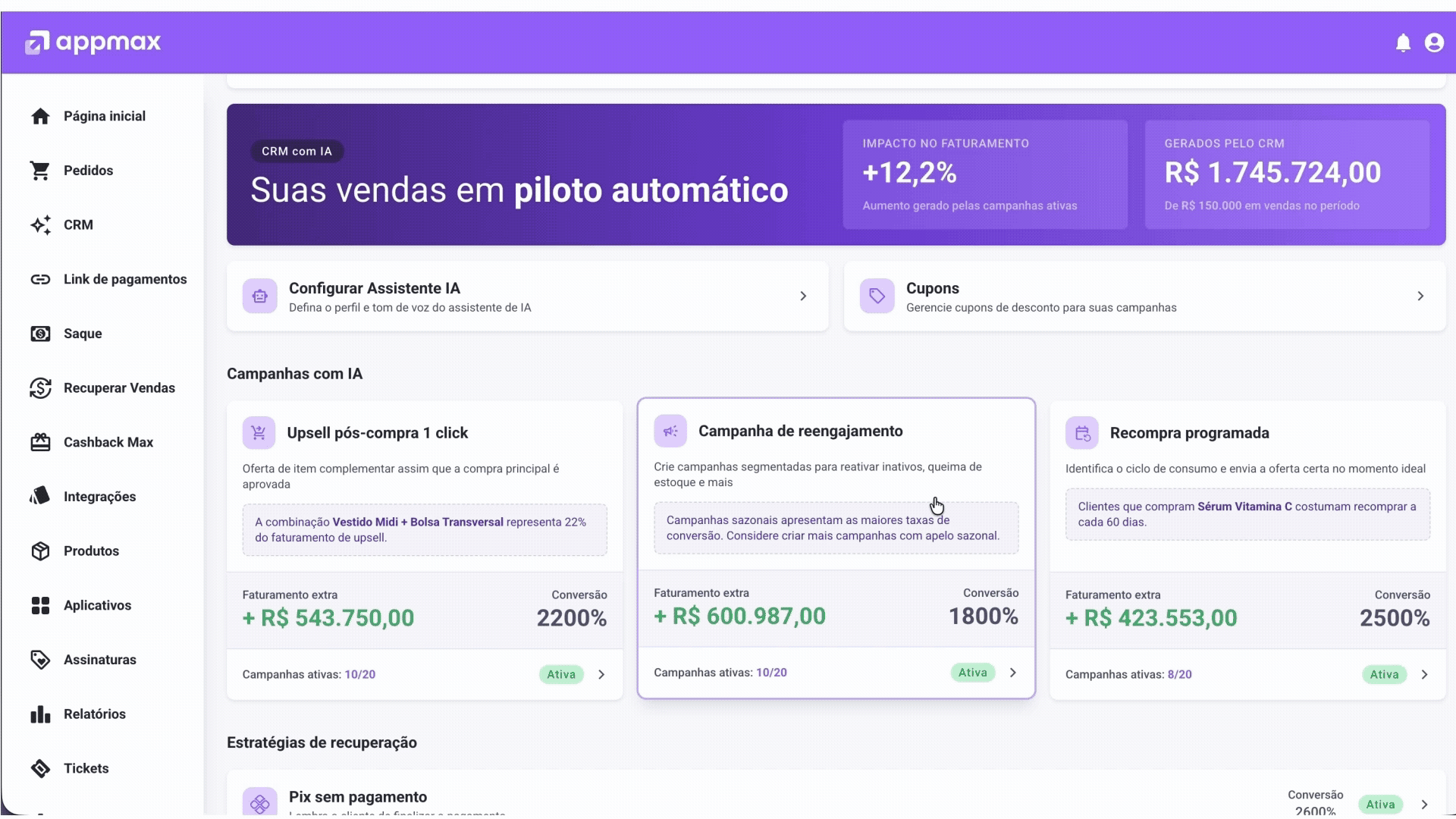Toggle Ativa on Recompra programada
1456x819 pixels.
[x=1383, y=674]
